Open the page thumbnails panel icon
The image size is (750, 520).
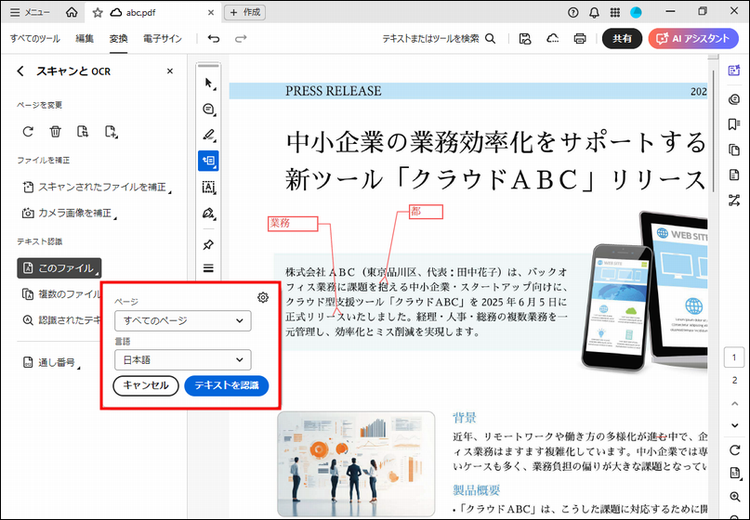[x=734, y=150]
